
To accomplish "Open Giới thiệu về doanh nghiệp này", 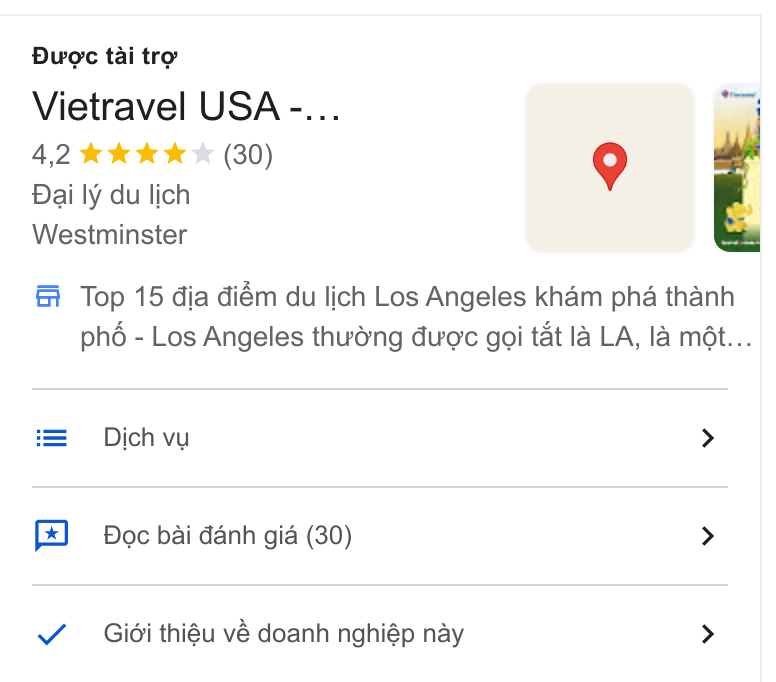I will (x=380, y=634).
